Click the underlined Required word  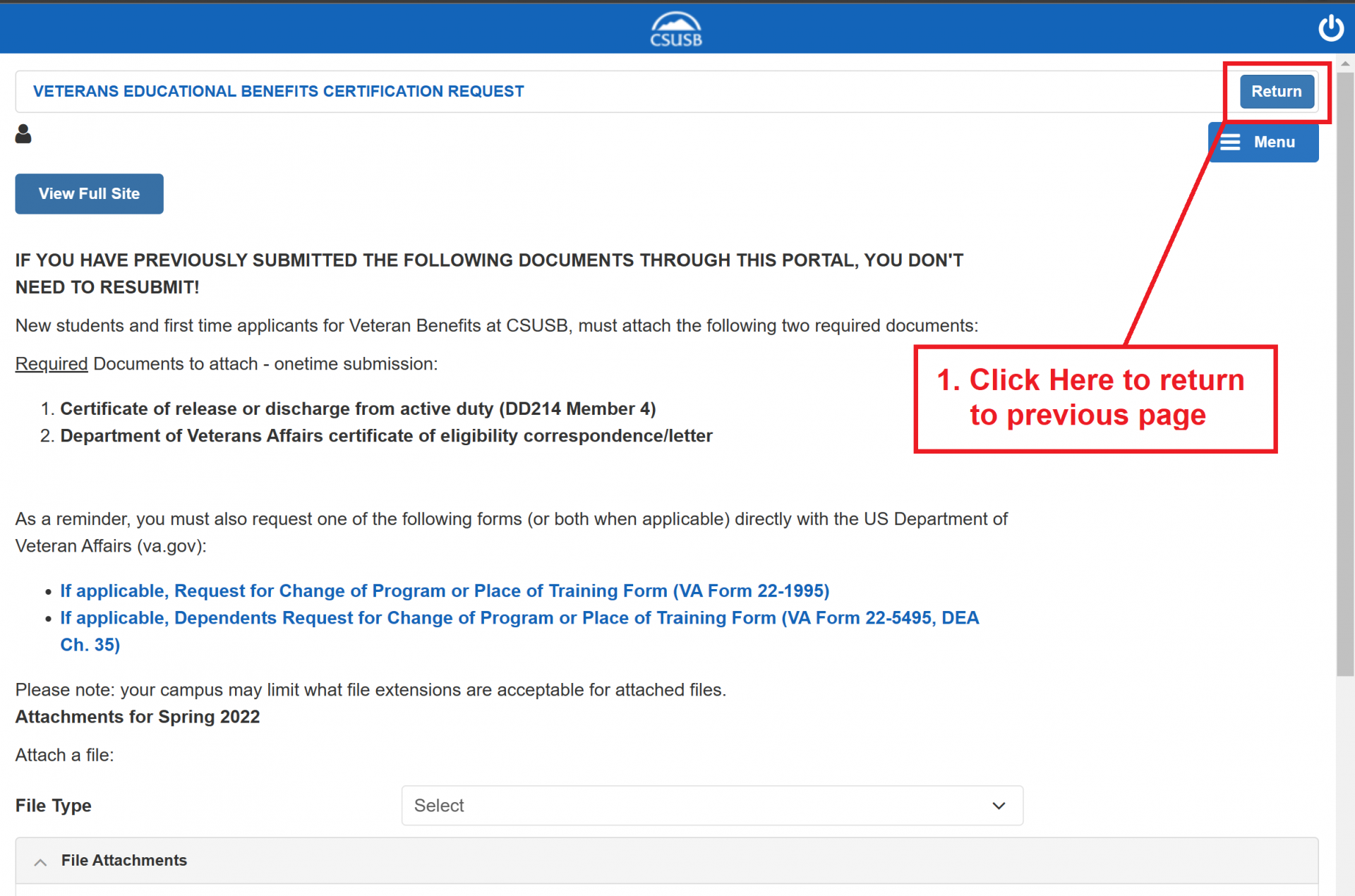point(51,364)
